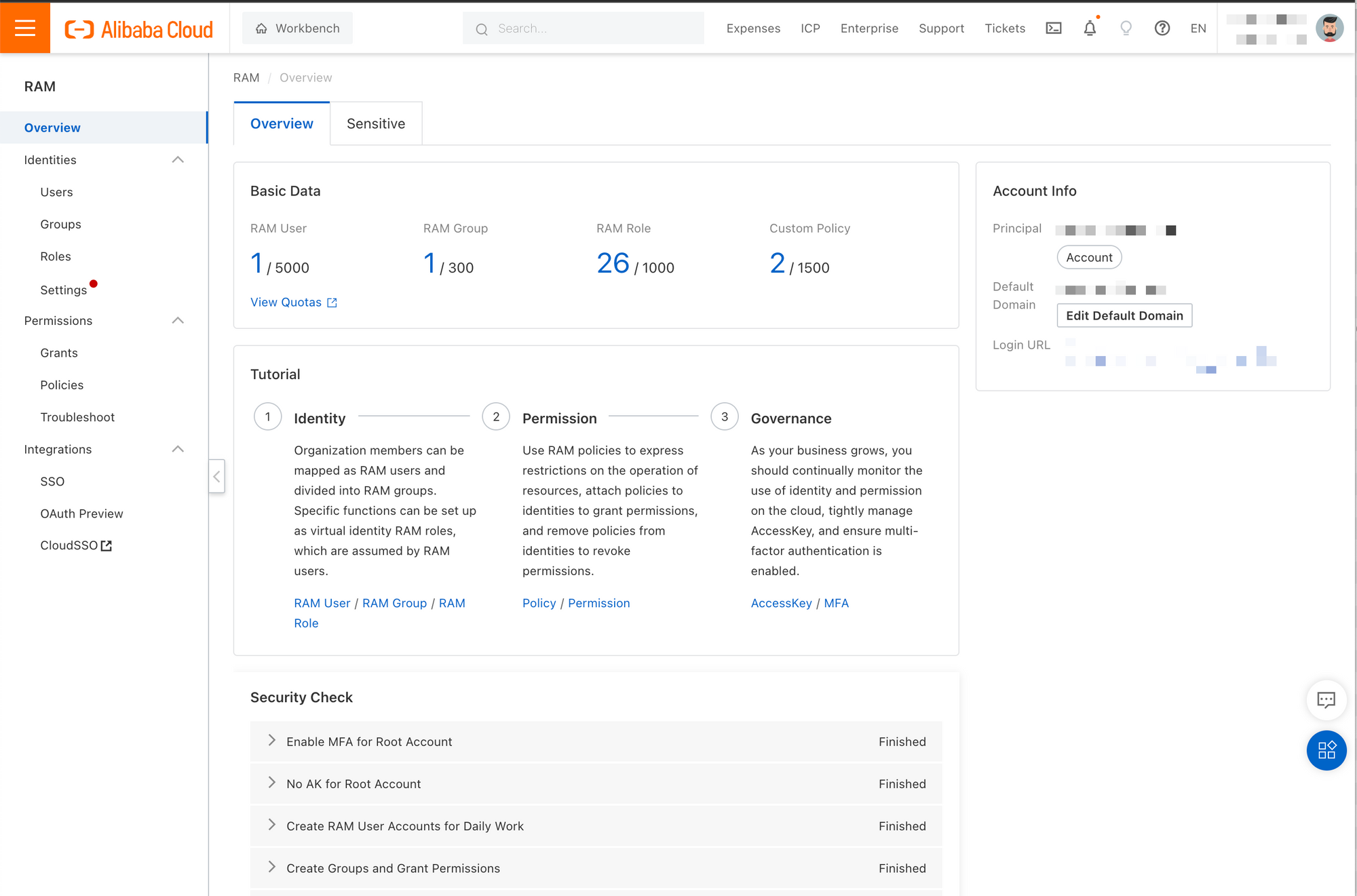Switch to the Sensitive tab

pos(376,123)
